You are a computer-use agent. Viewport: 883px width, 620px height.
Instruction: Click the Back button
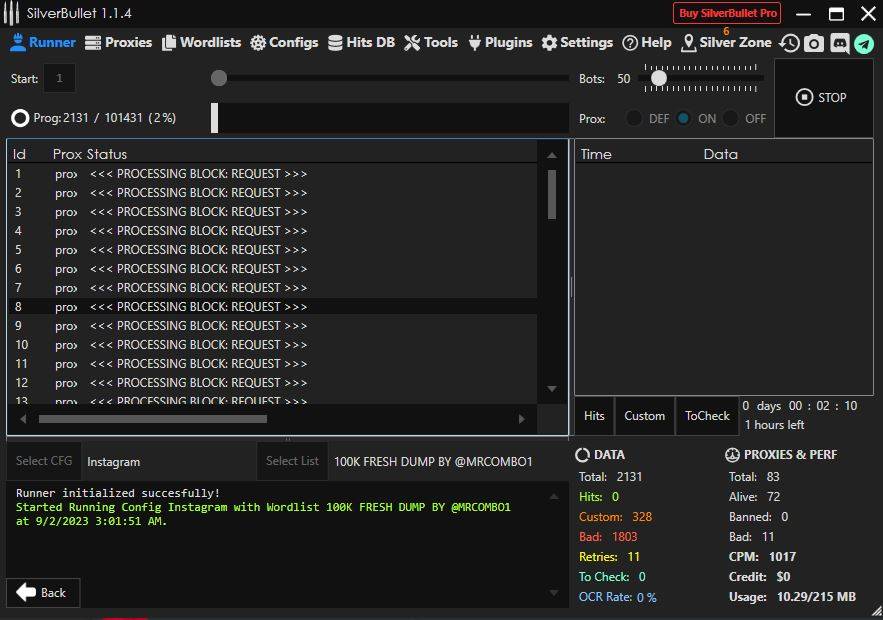[x=42, y=592]
